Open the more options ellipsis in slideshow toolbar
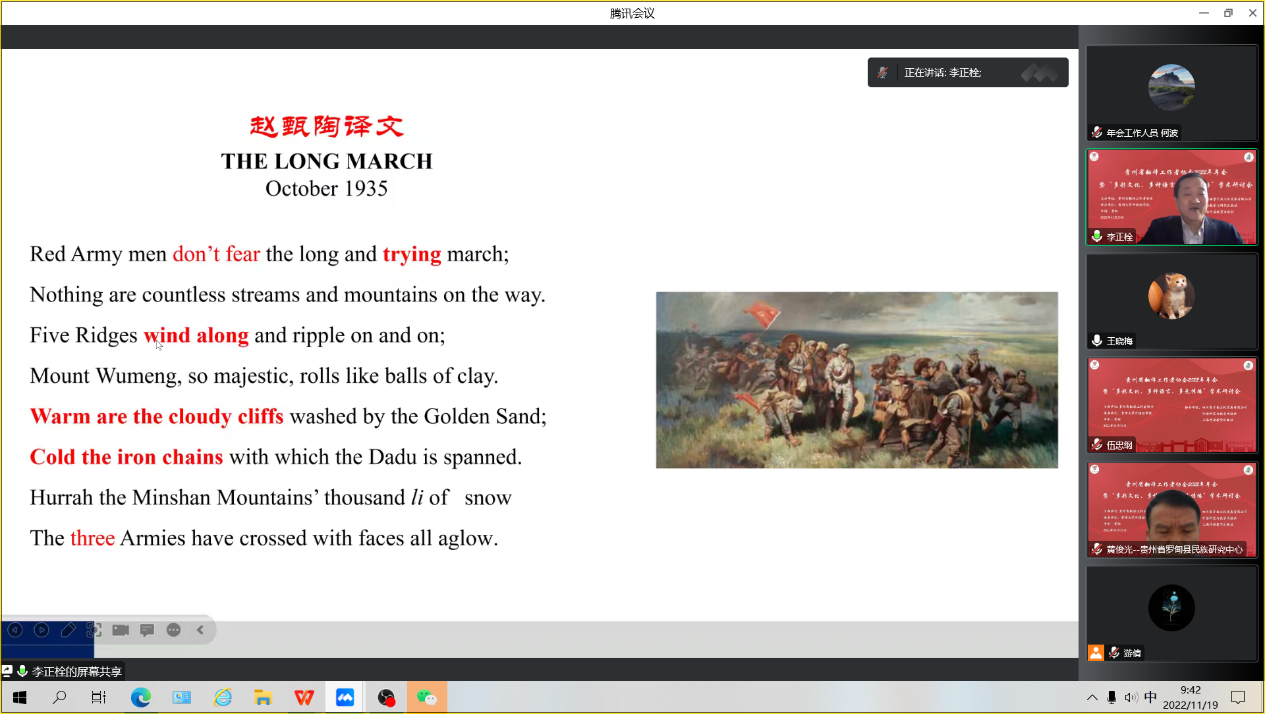1265x714 pixels. (174, 630)
